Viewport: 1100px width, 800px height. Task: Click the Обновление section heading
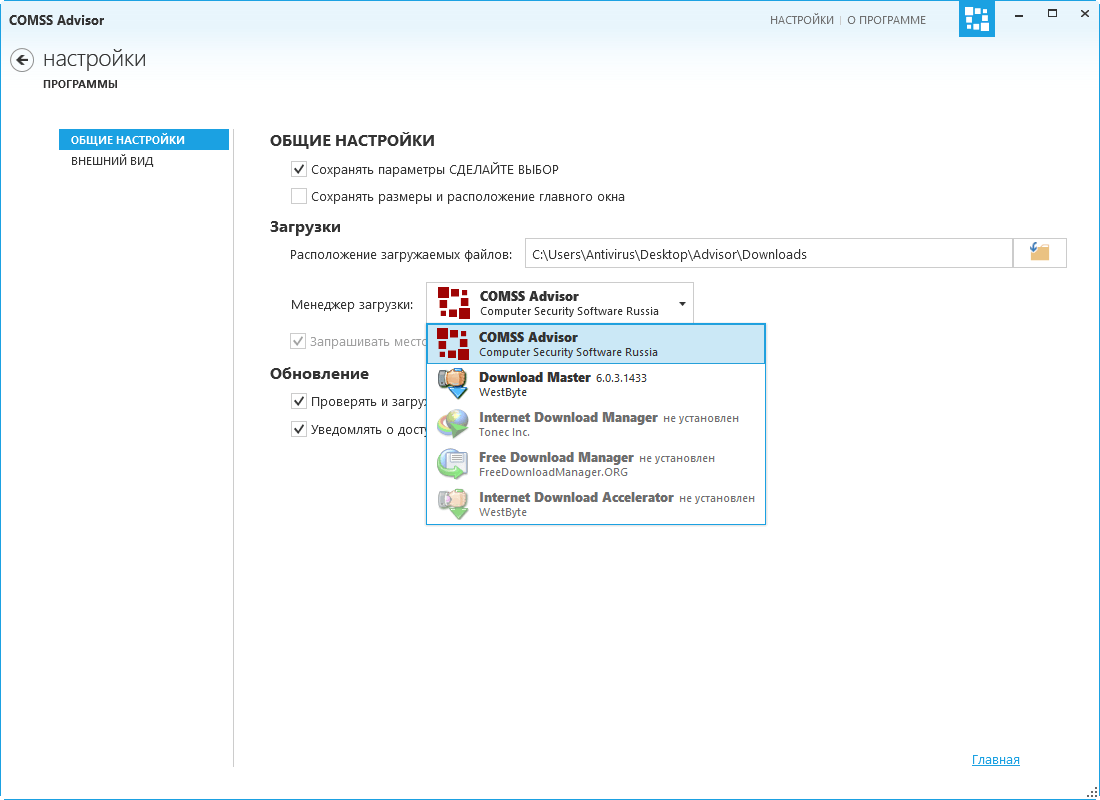(x=319, y=373)
